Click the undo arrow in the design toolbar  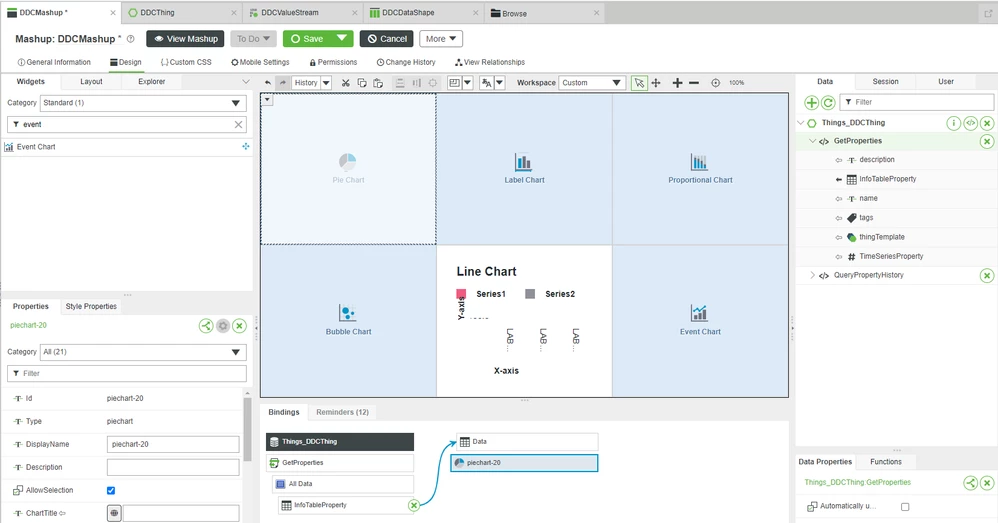click(268, 83)
